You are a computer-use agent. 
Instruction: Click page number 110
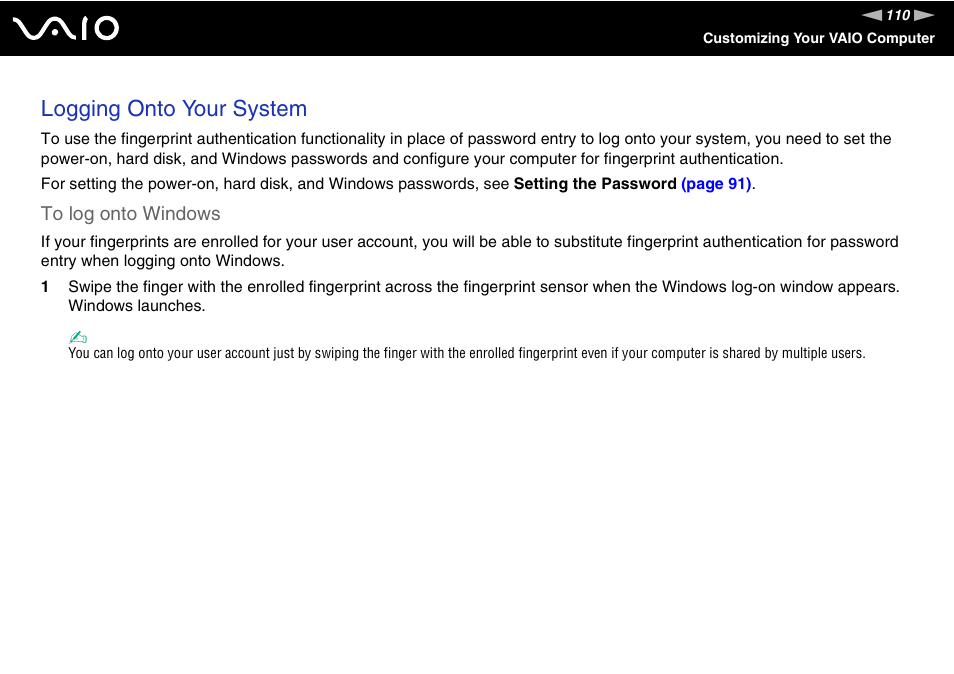pos(898,15)
